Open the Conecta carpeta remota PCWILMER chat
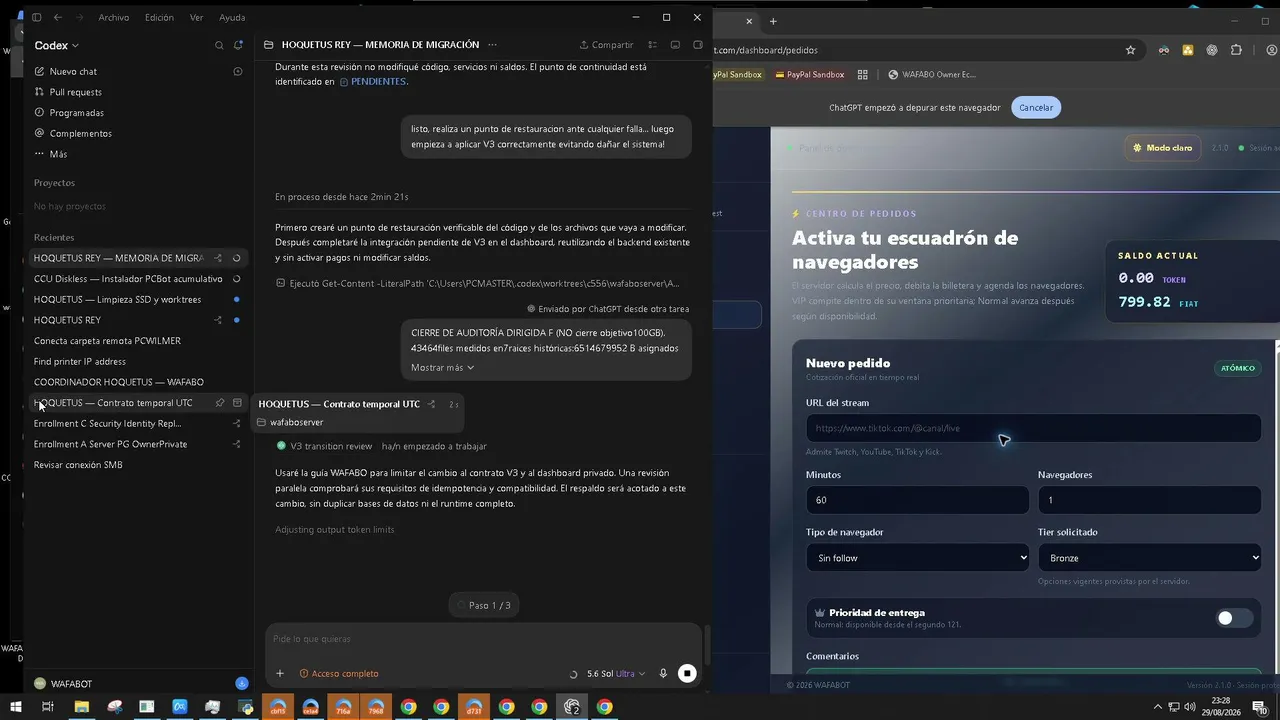1280x720 pixels. click(x=138, y=341)
